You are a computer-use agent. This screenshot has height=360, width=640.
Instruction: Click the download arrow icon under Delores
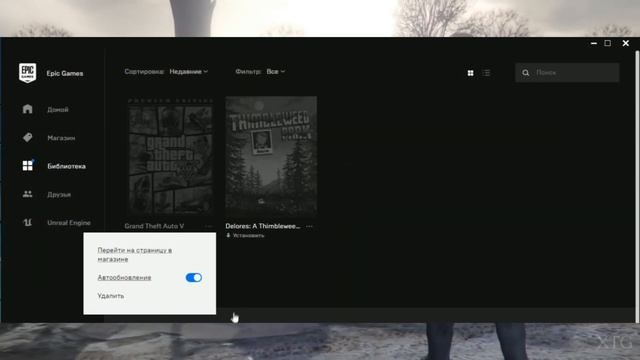228,236
